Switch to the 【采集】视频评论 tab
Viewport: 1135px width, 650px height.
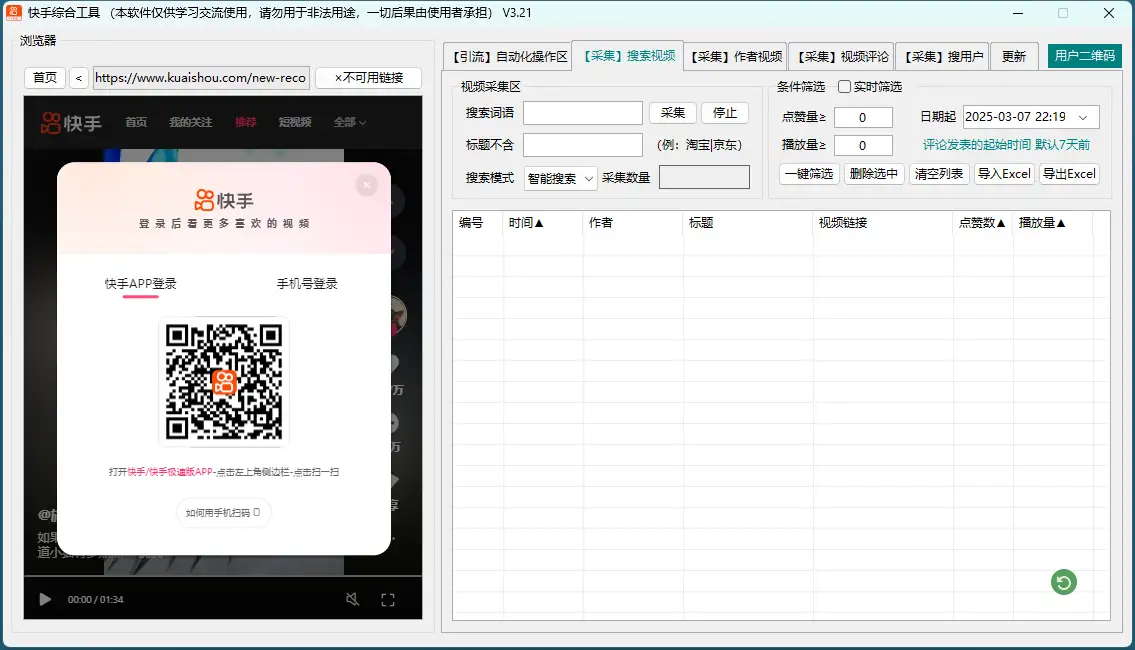click(841, 56)
